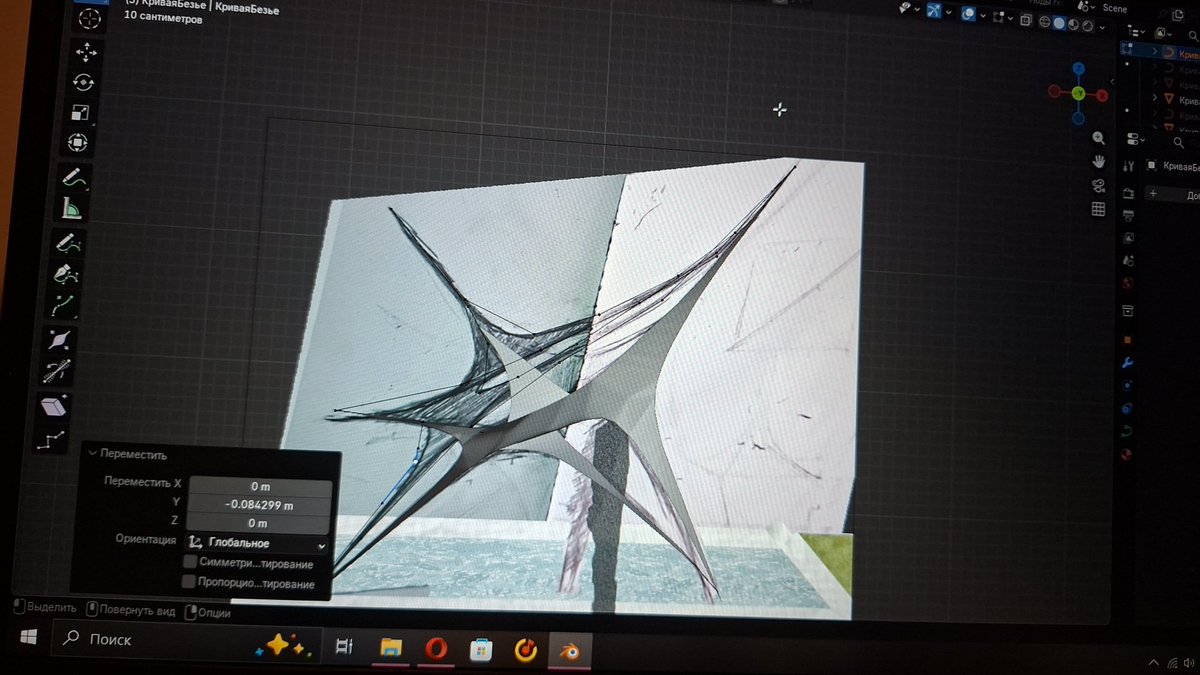Viewport: 1200px width, 675px height.
Task: Open the Modifiers wrench tab
Action: pyautogui.click(x=1128, y=362)
